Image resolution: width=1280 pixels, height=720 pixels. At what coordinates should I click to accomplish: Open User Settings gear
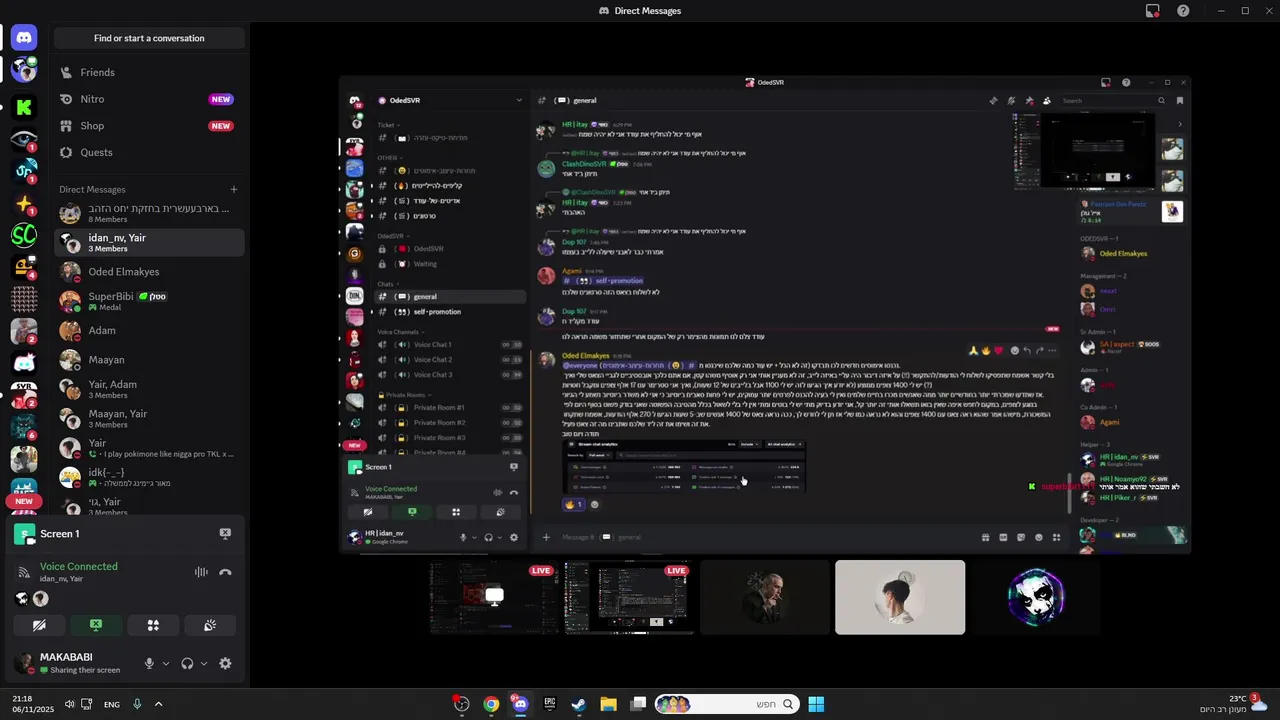(x=225, y=663)
